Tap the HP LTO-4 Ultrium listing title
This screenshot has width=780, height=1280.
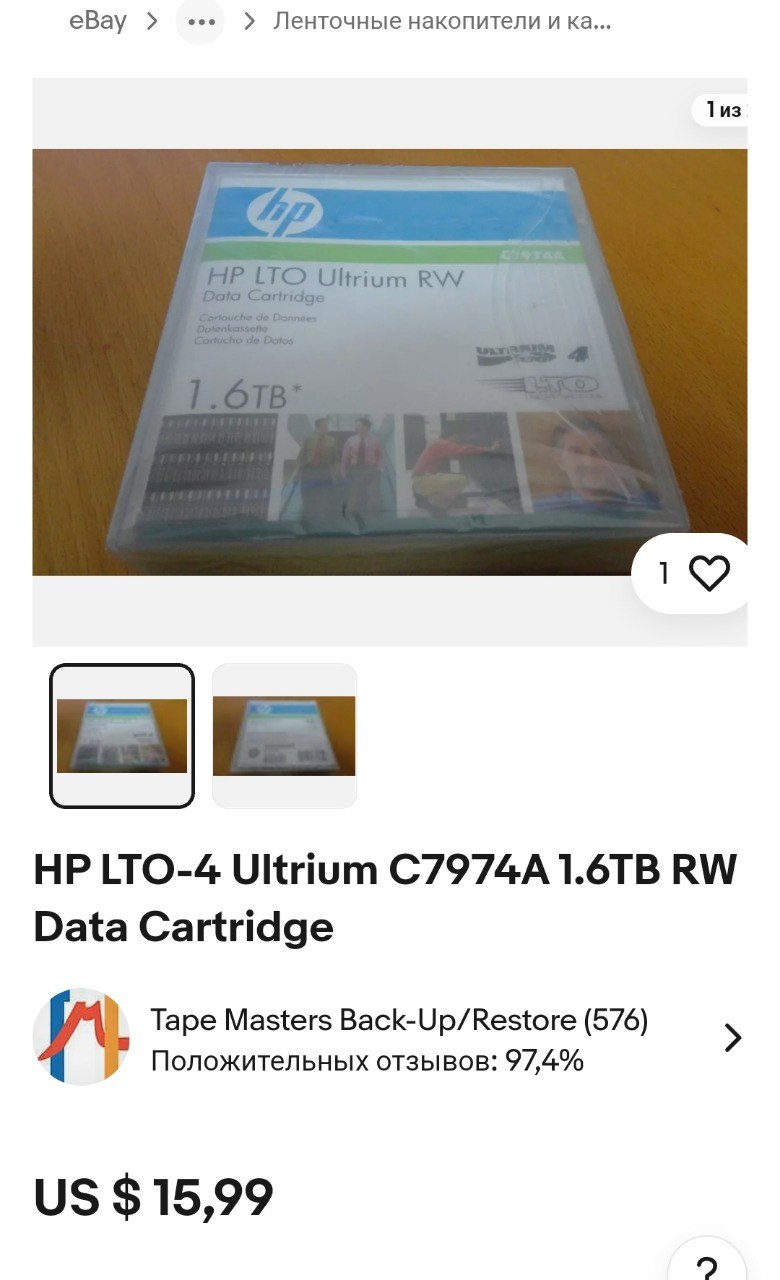coord(386,899)
